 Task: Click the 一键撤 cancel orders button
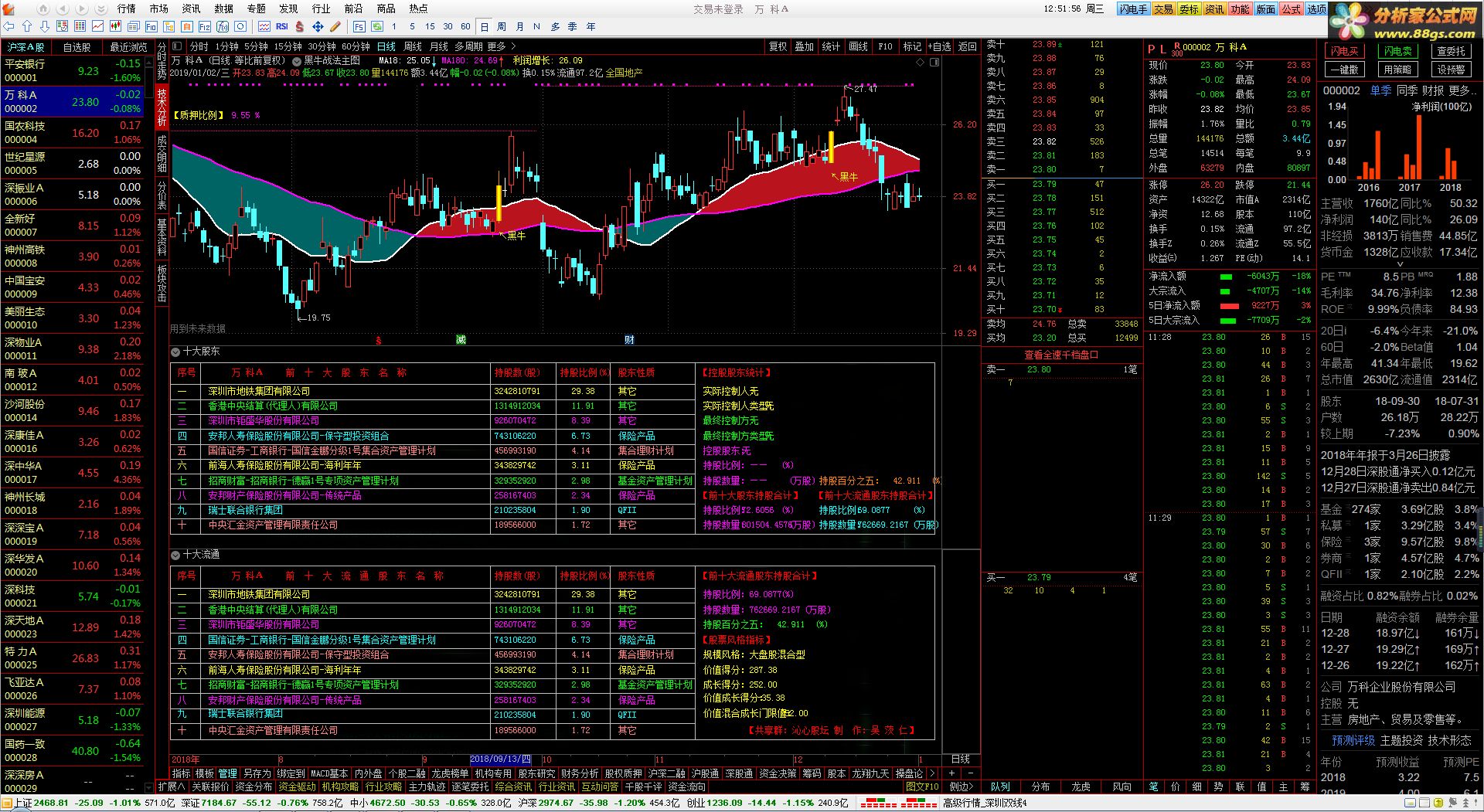[1345, 70]
